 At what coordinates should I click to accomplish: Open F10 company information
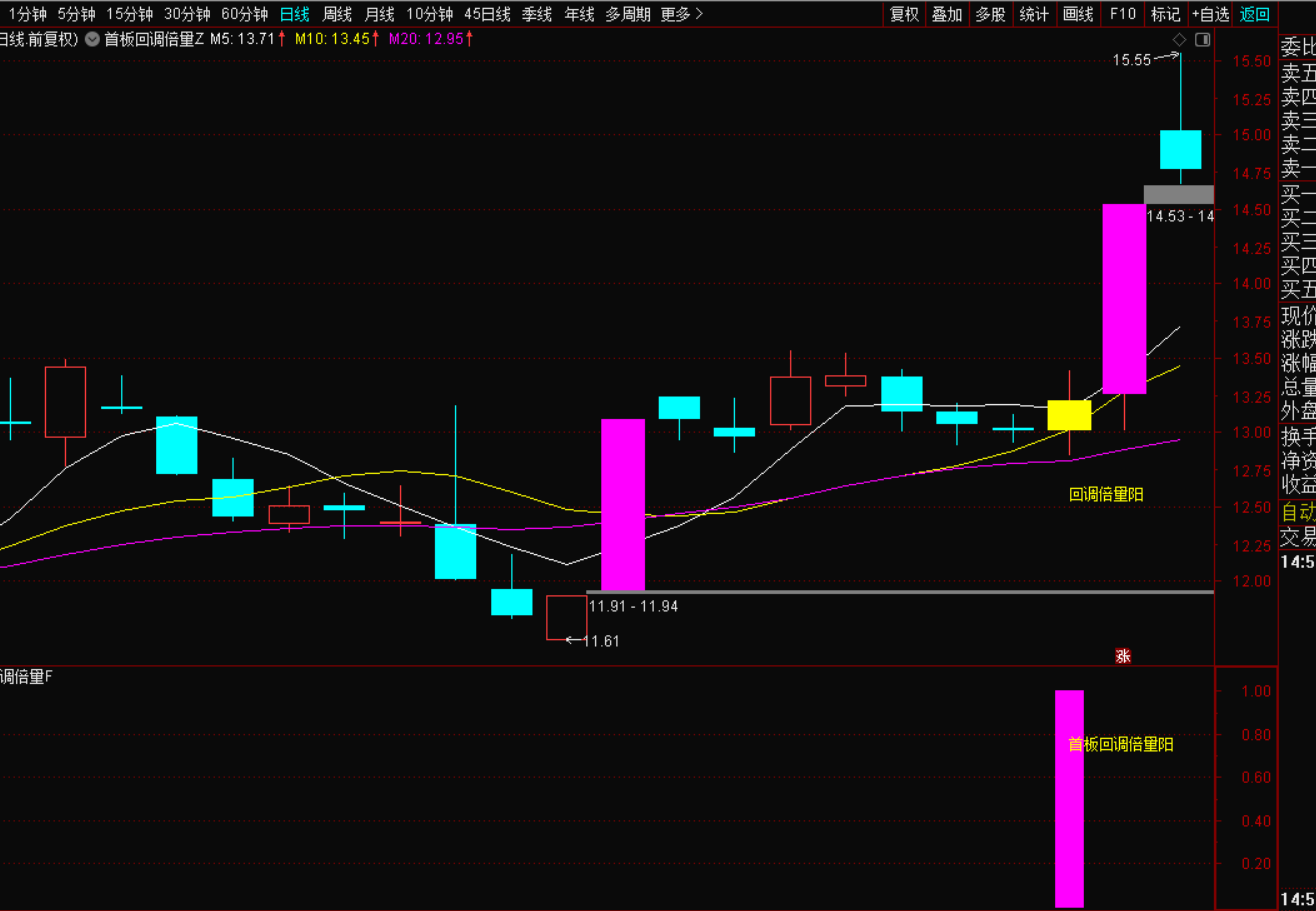[x=1123, y=14]
